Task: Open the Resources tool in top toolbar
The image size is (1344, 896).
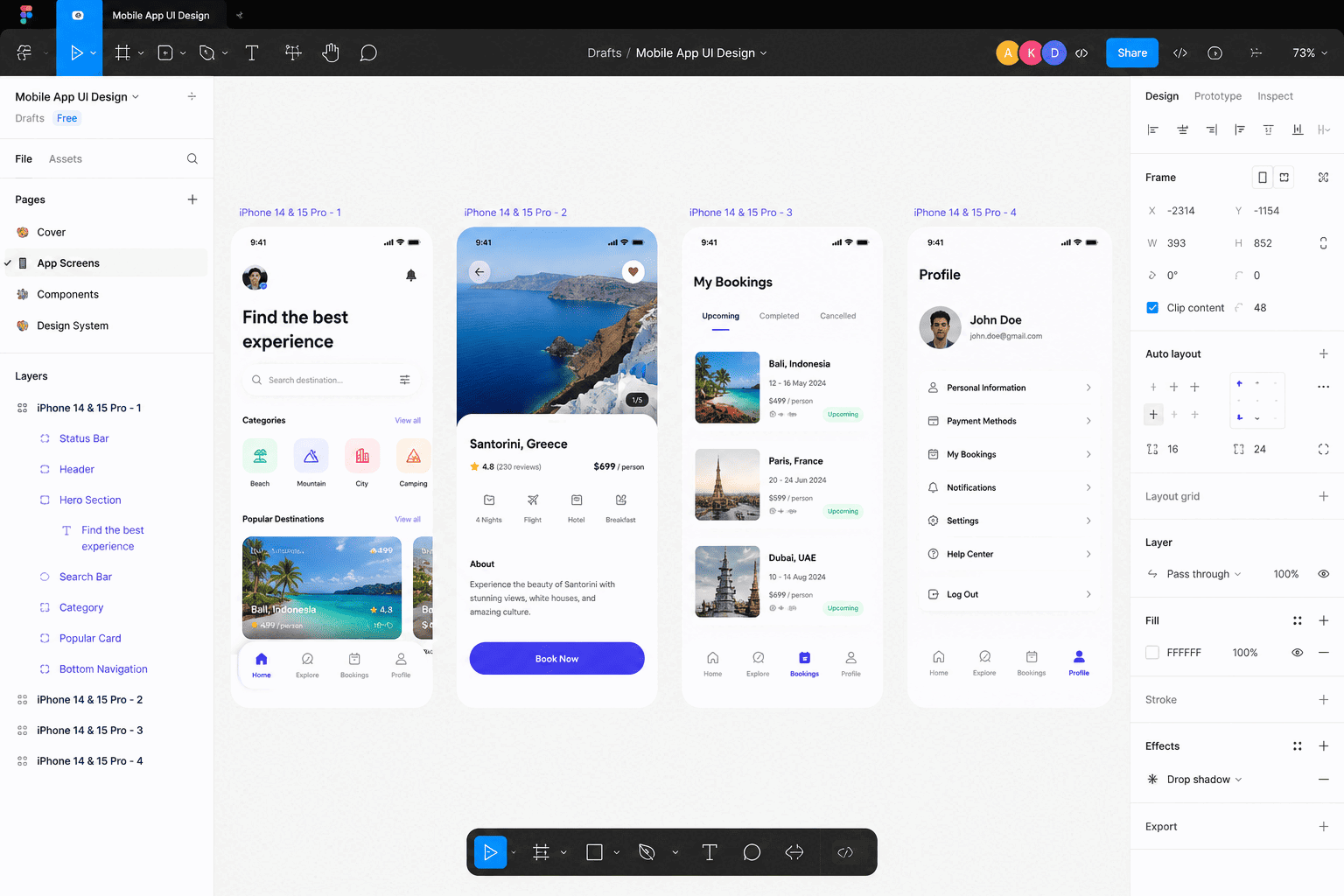Action: click(x=293, y=53)
